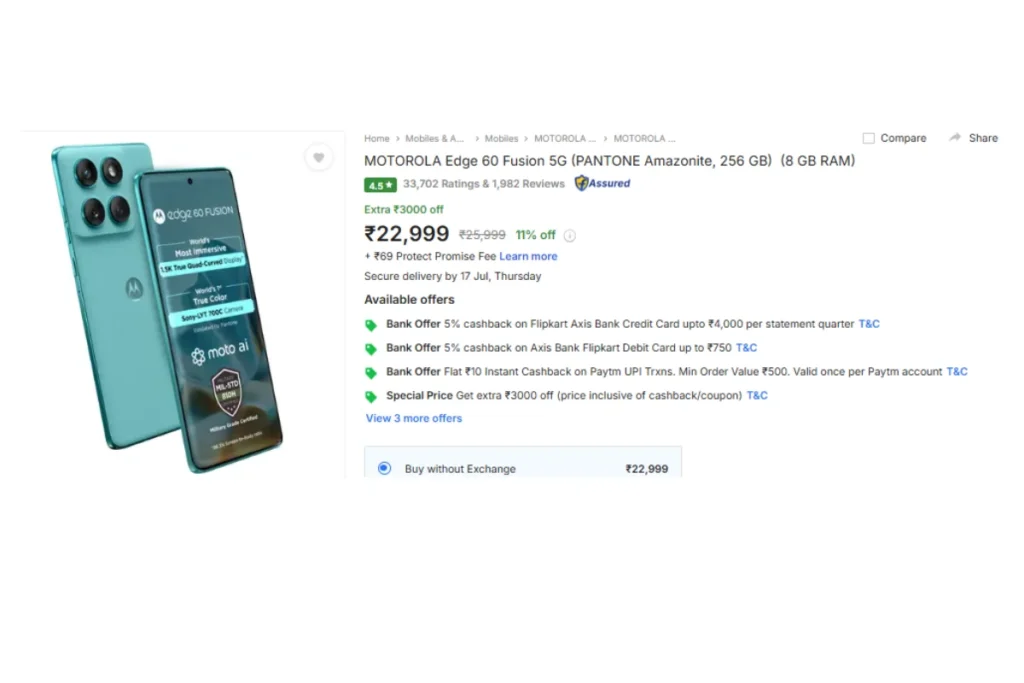Tick the Compare checkbox
Image resolution: width=1024 pixels, height=683 pixels.
point(869,138)
